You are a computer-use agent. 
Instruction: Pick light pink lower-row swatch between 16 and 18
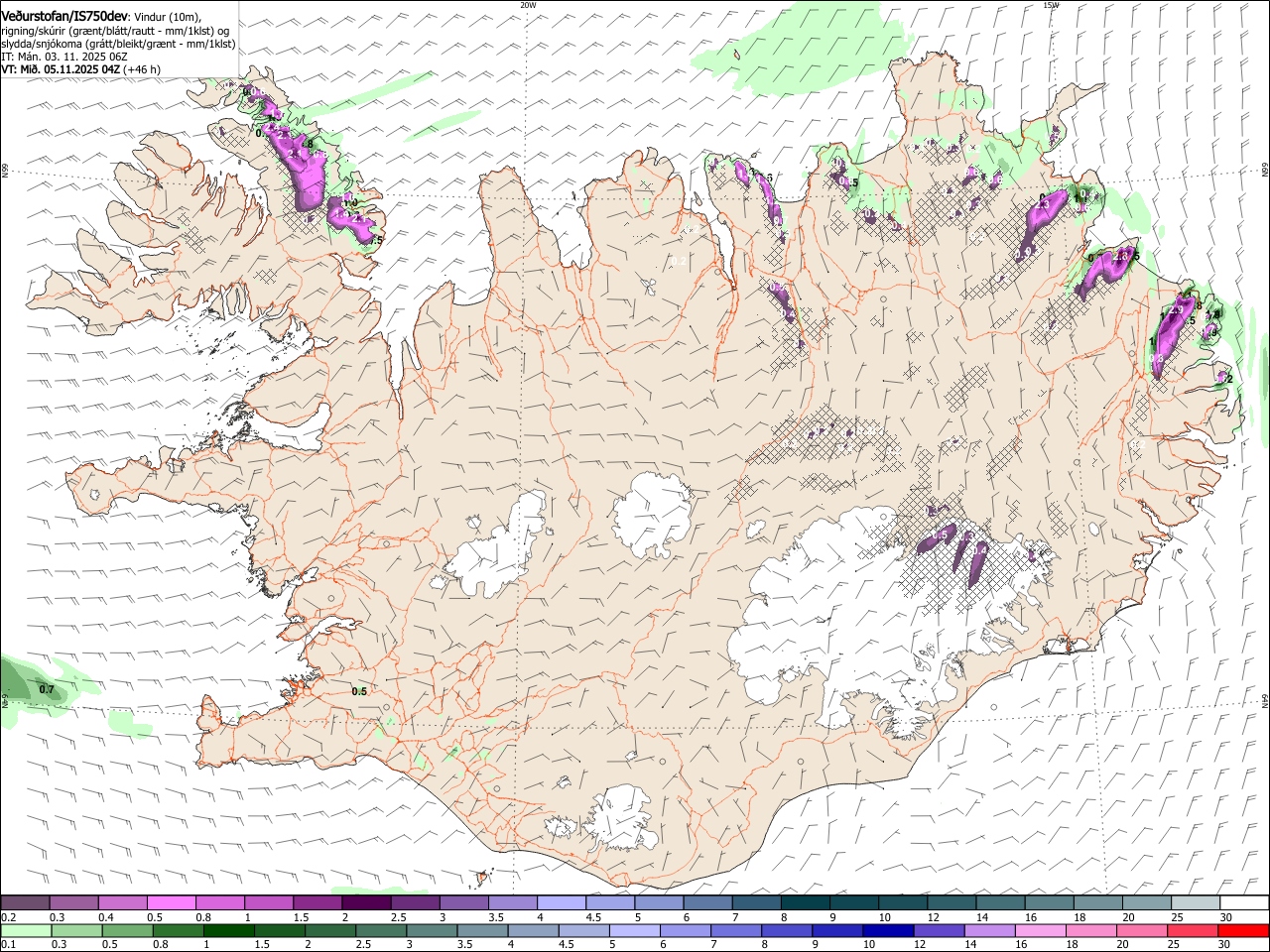[1040, 931]
